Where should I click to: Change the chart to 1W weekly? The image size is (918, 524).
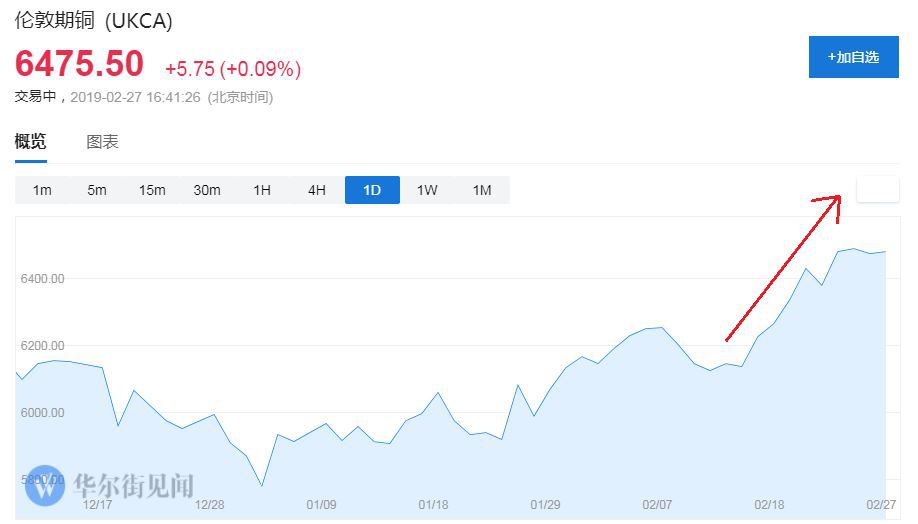point(427,190)
